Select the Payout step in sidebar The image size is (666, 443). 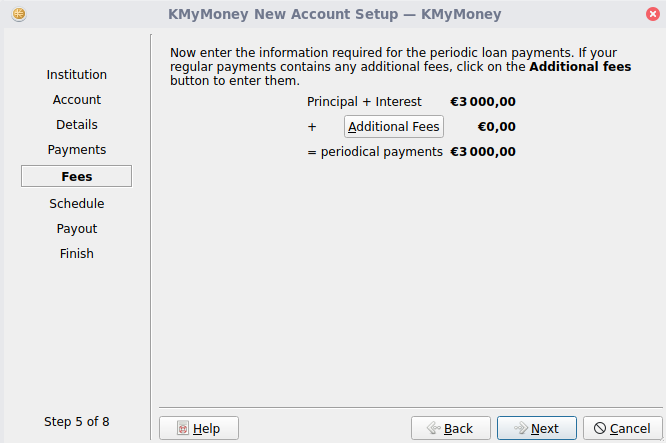[77, 228]
